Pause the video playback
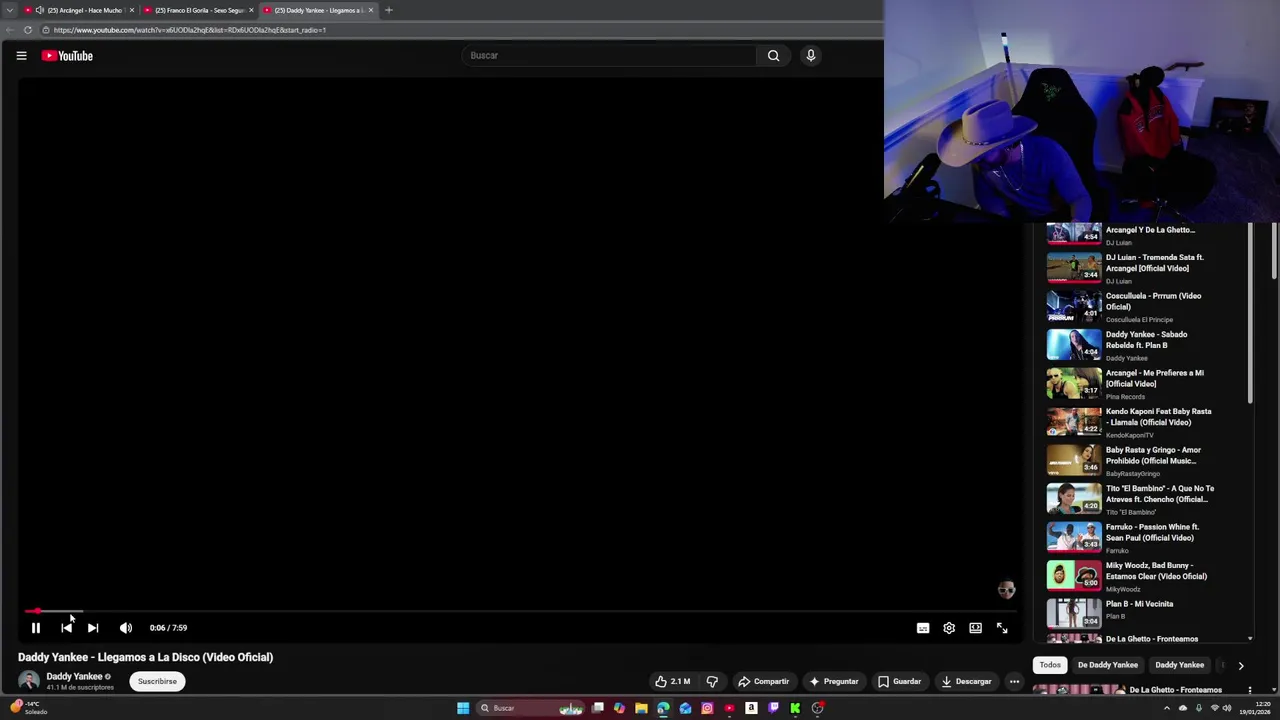Image resolution: width=1280 pixels, height=720 pixels. pos(35,628)
